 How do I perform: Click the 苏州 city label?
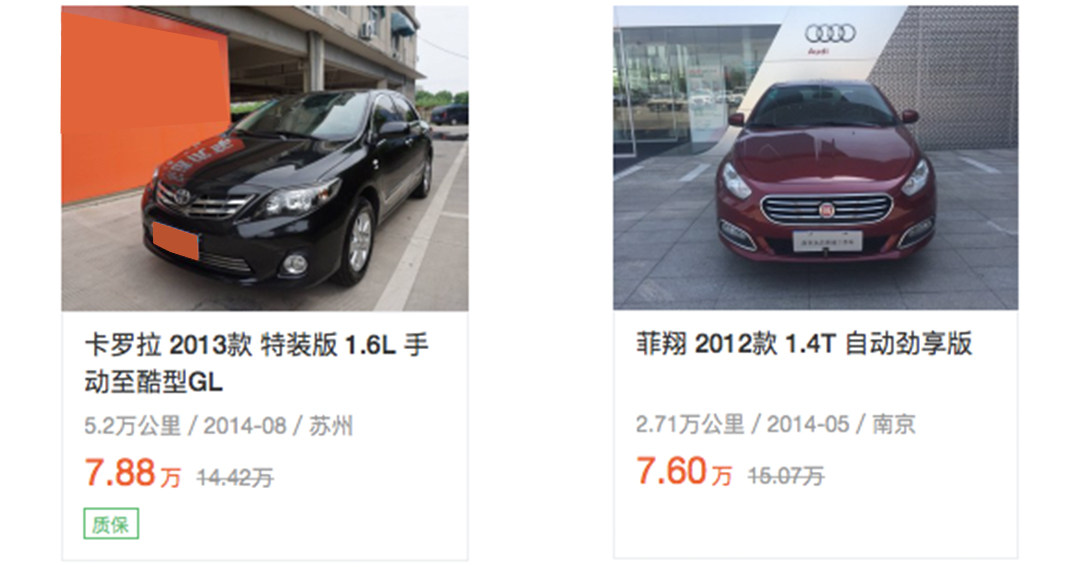pyautogui.click(x=331, y=426)
